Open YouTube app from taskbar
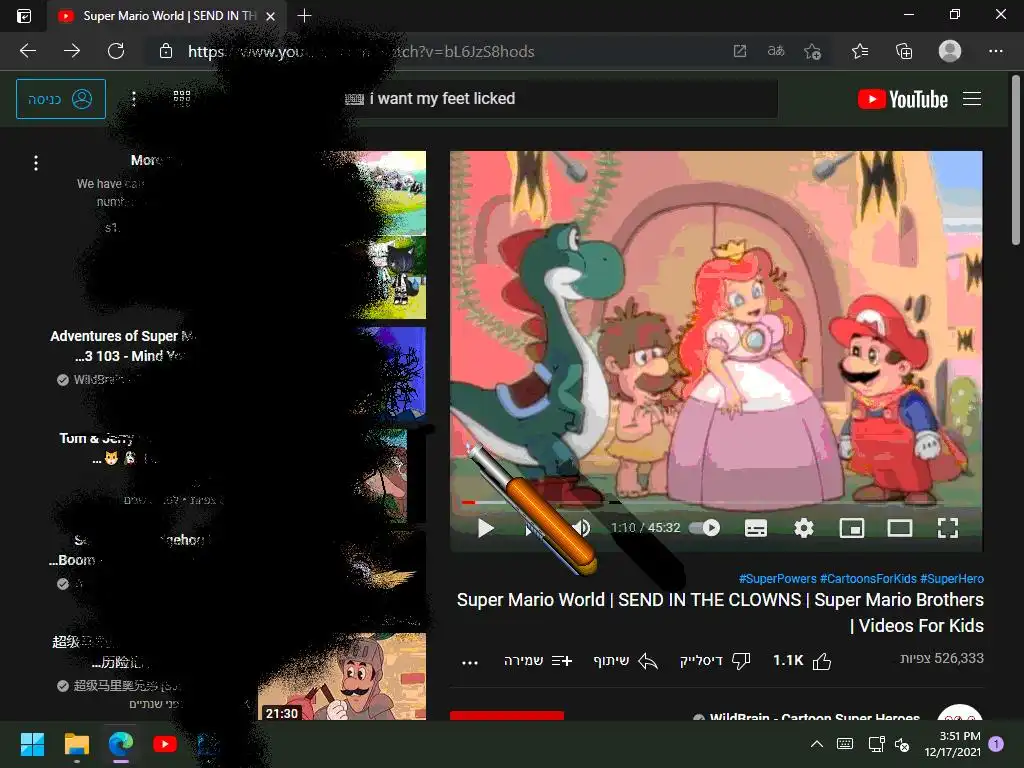The height and width of the screenshot is (768, 1024). point(165,744)
